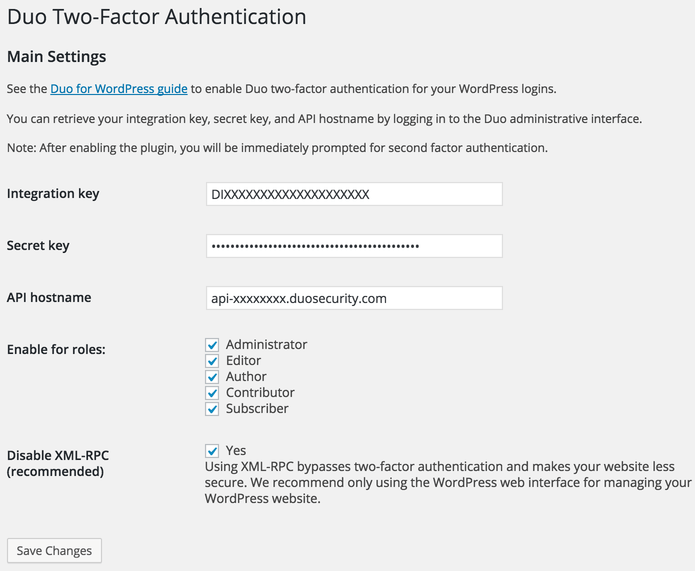Click the API hostname field label

pyautogui.click(x=49, y=297)
